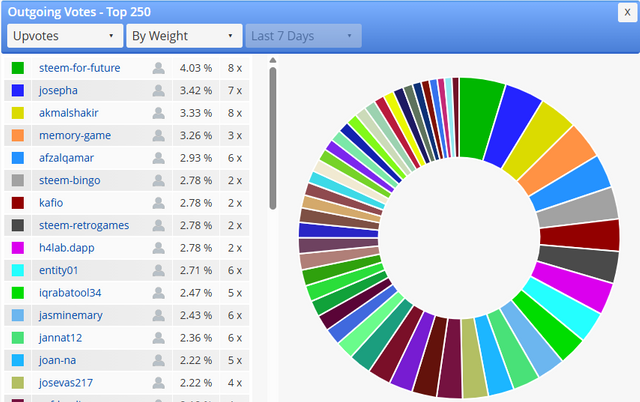Click the profile icon next to josepha
The image size is (640, 402).
pos(158,90)
